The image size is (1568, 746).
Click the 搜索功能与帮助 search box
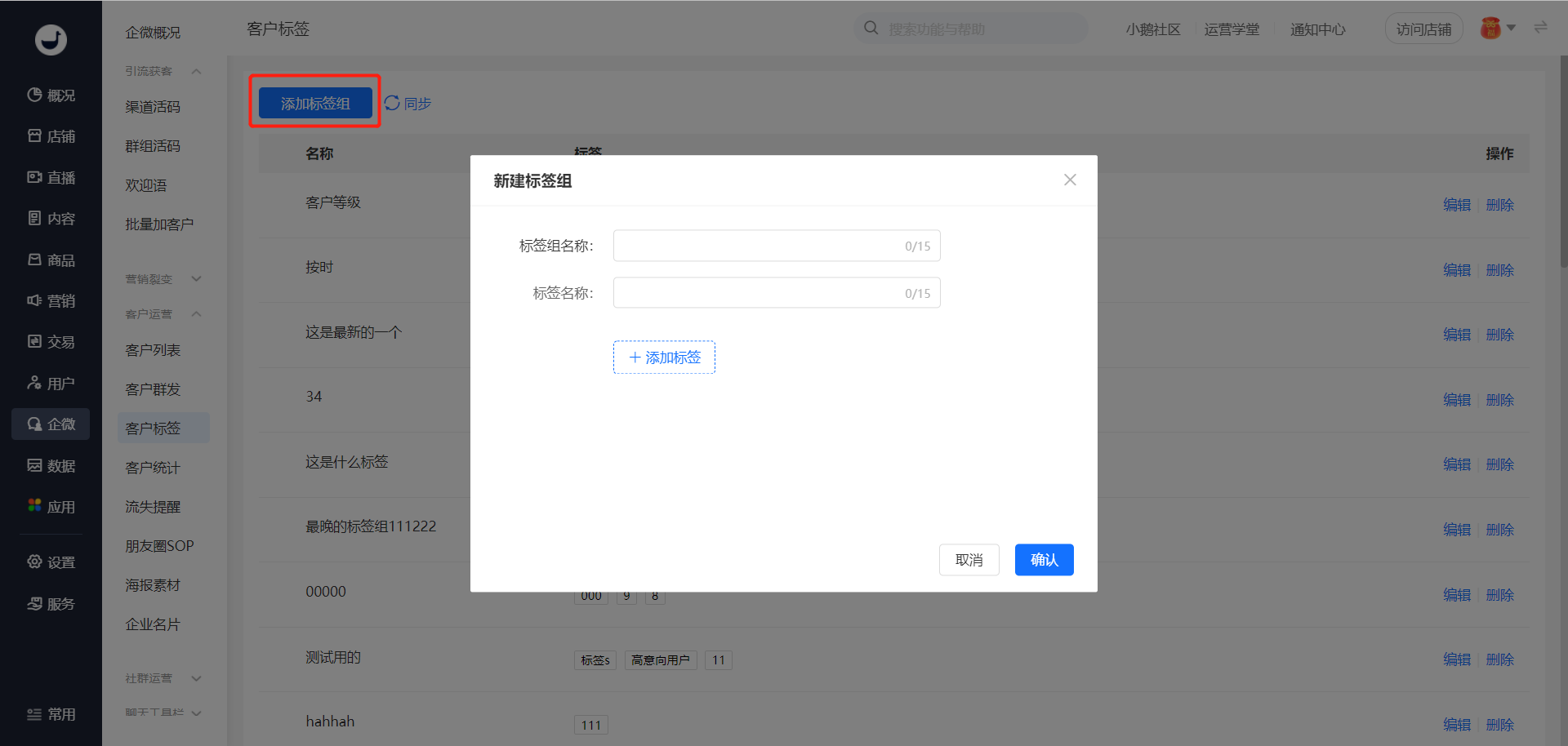(x=972, y=29)
